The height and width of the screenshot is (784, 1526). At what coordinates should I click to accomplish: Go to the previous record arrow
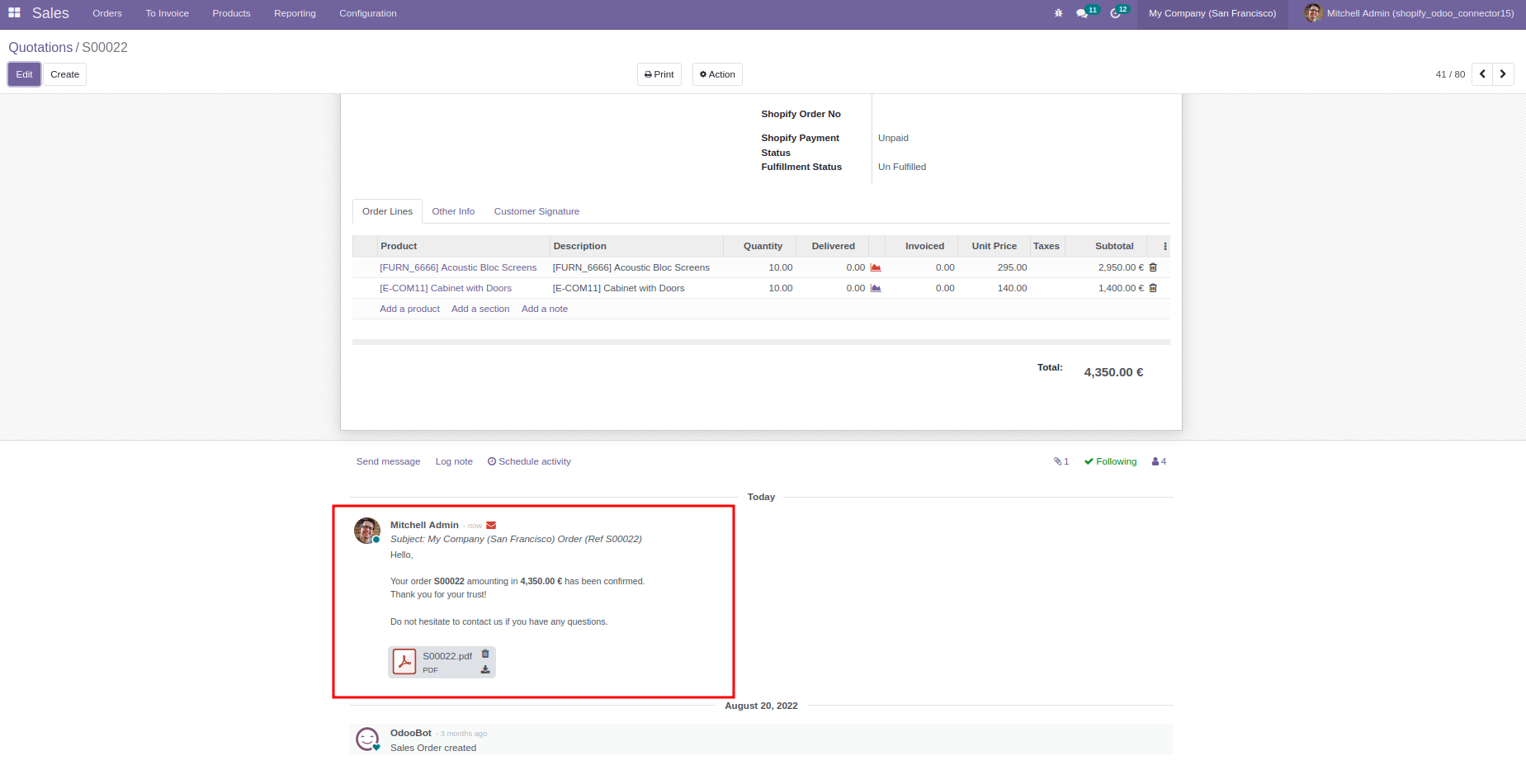[1482, 74]
